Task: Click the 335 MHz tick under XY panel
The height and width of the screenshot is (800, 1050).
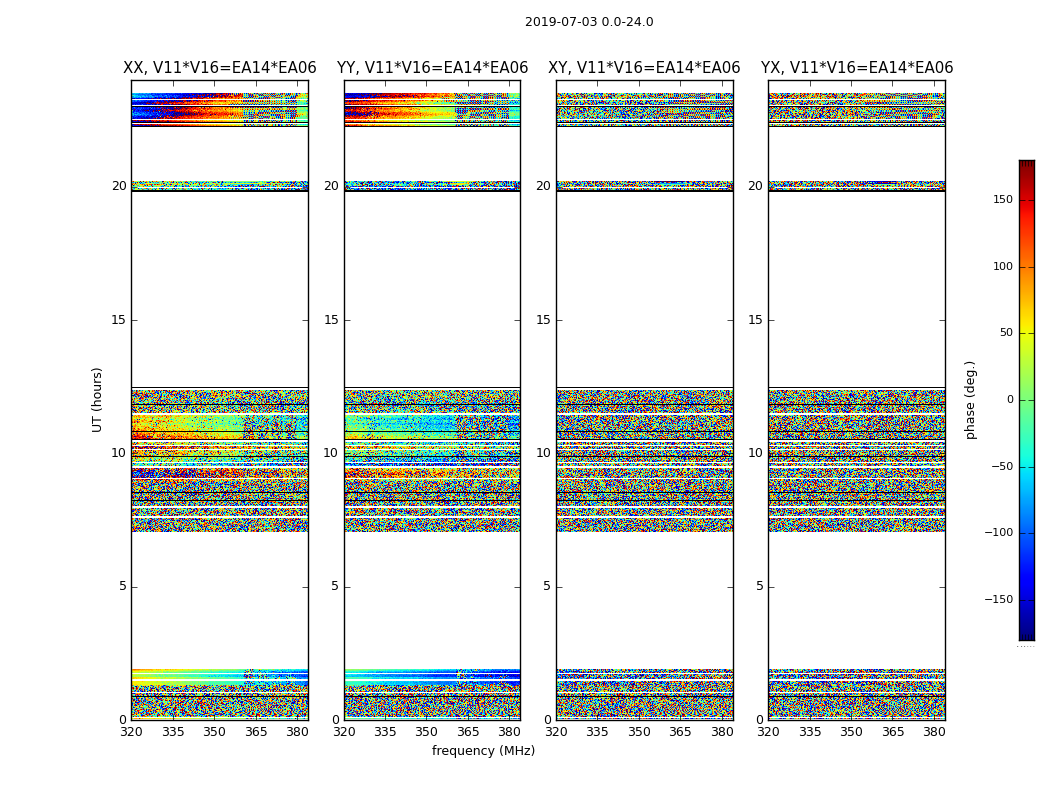Action: tap(597, 732)
